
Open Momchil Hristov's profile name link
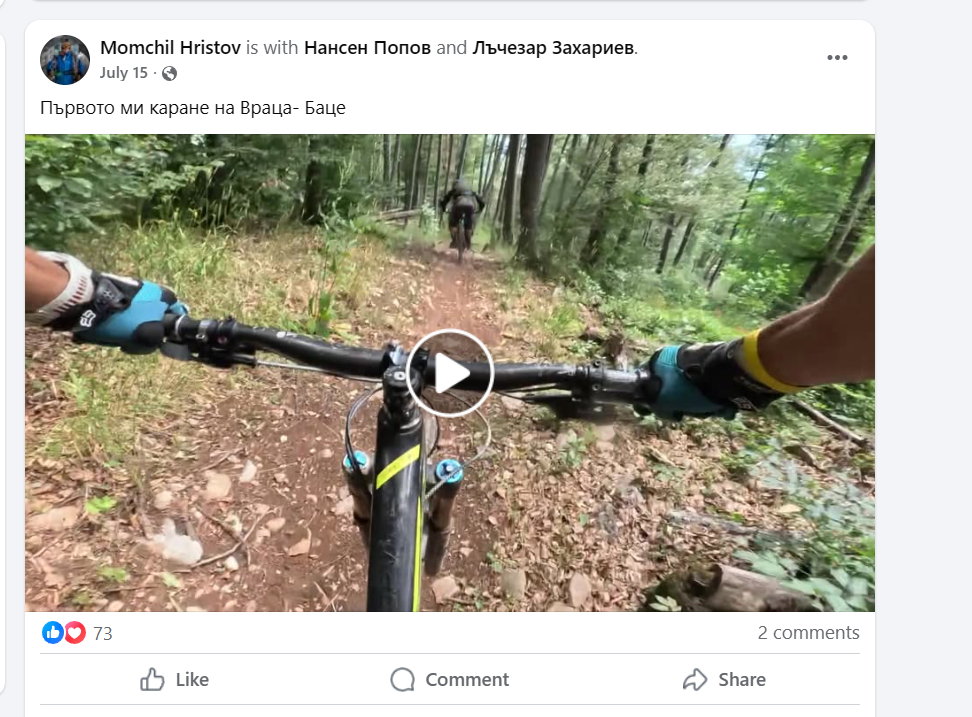[x=171, y=47]
